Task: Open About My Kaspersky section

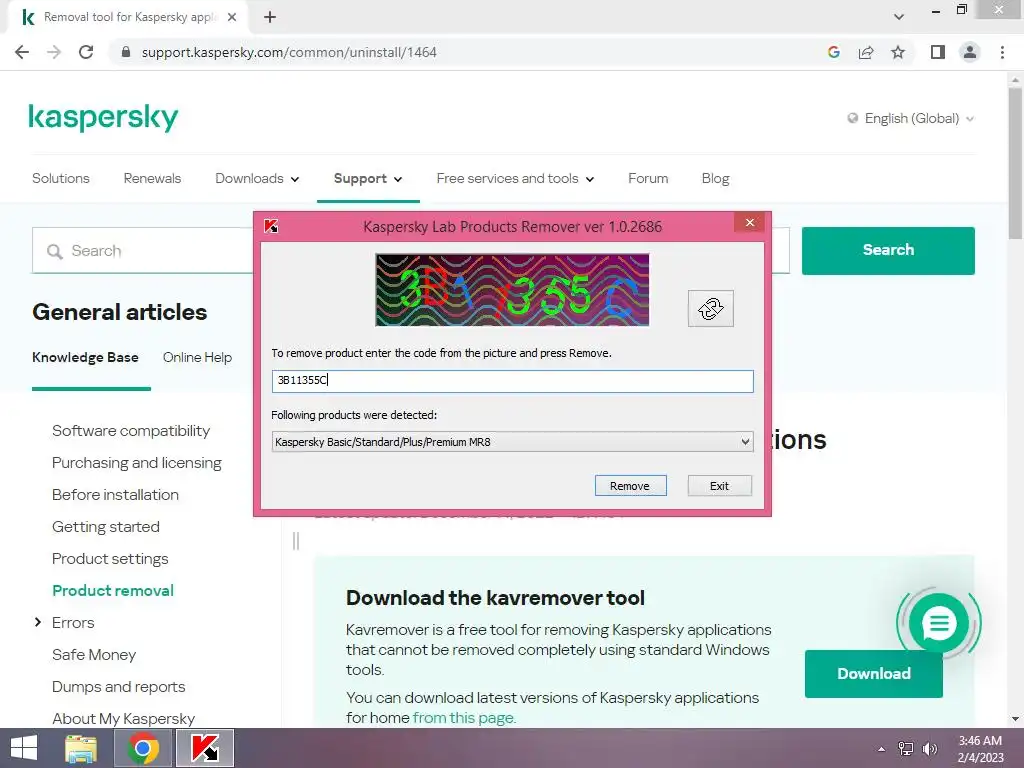Action: pyautogui.click(x=123, y=719)
